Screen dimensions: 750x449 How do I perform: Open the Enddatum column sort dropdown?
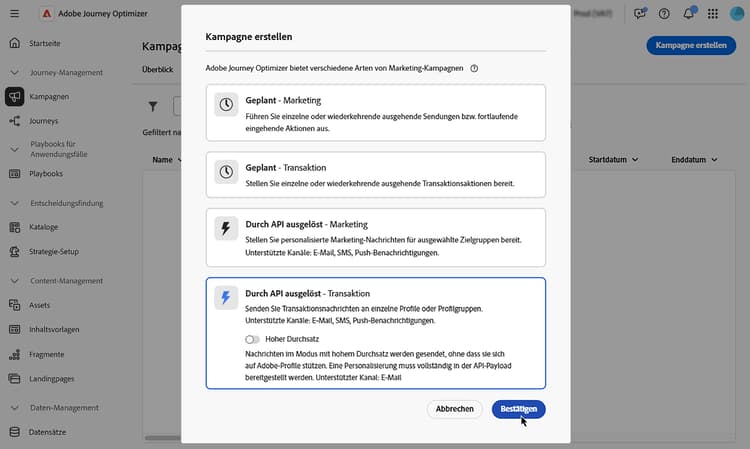(x=714, y=160)
